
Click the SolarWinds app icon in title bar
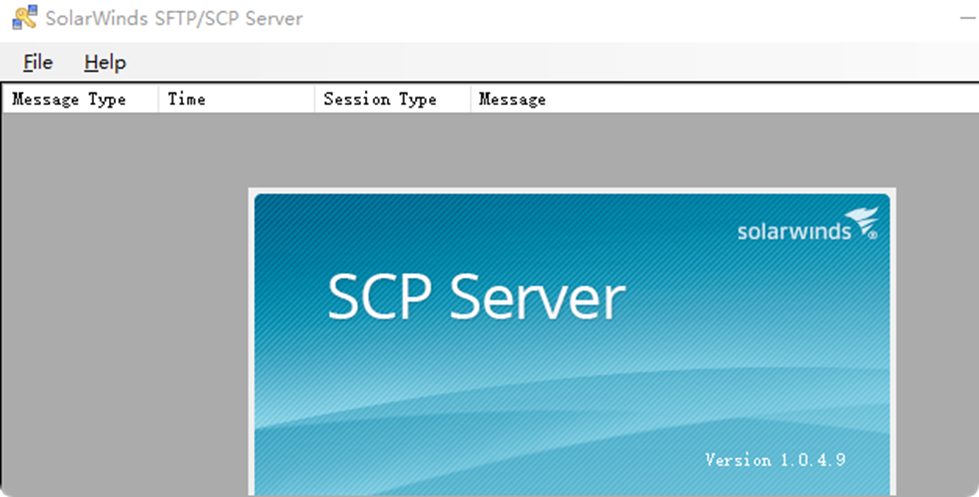point(24,17)
